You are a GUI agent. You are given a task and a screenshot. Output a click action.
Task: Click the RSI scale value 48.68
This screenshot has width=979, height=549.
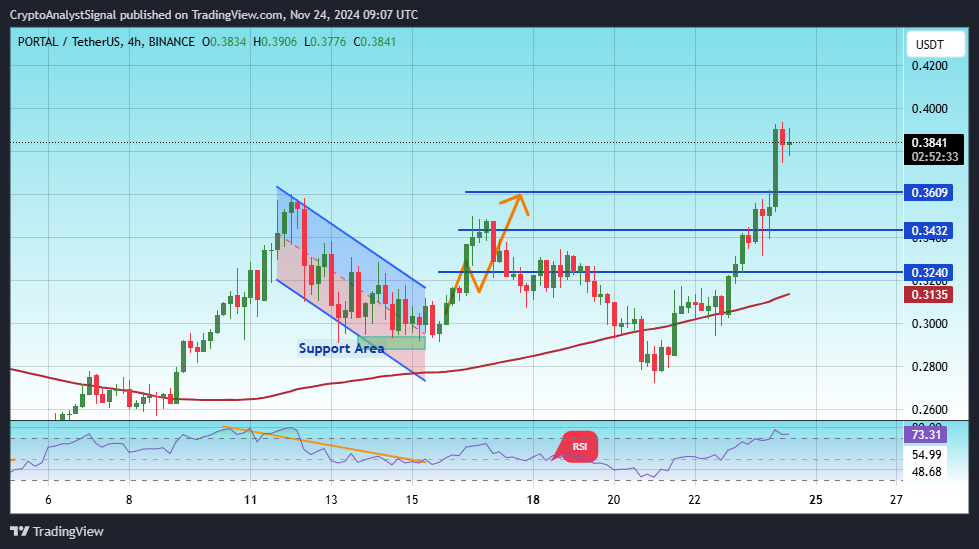pos(927,472)
